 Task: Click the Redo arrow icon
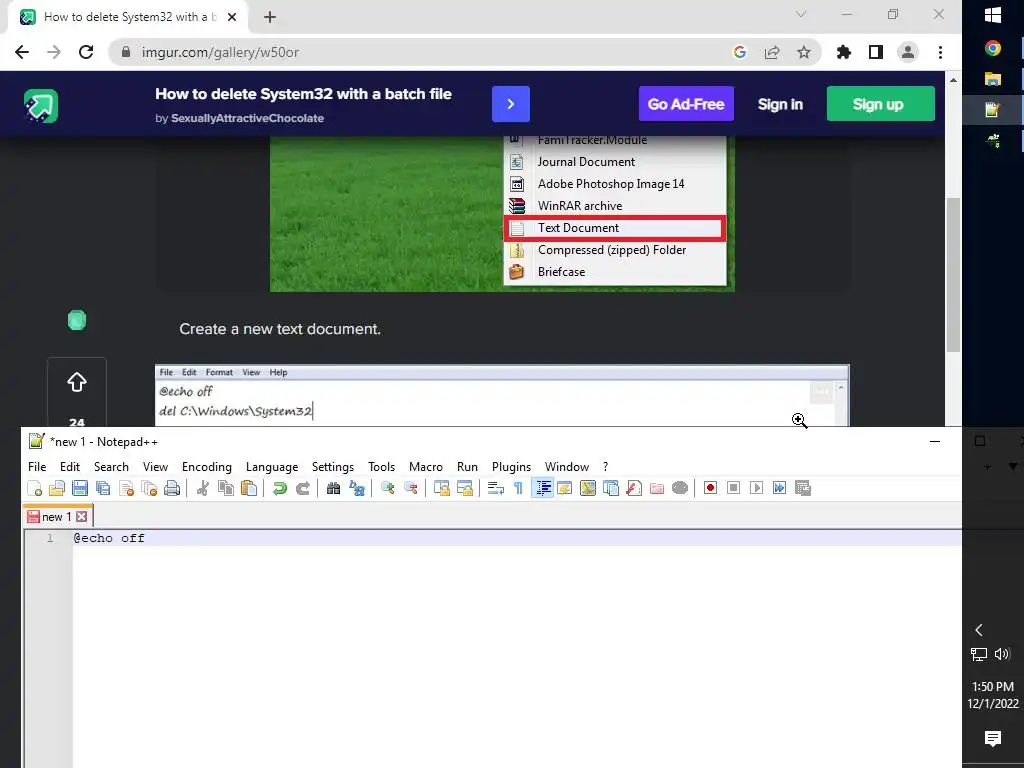(x=302, y=488)
